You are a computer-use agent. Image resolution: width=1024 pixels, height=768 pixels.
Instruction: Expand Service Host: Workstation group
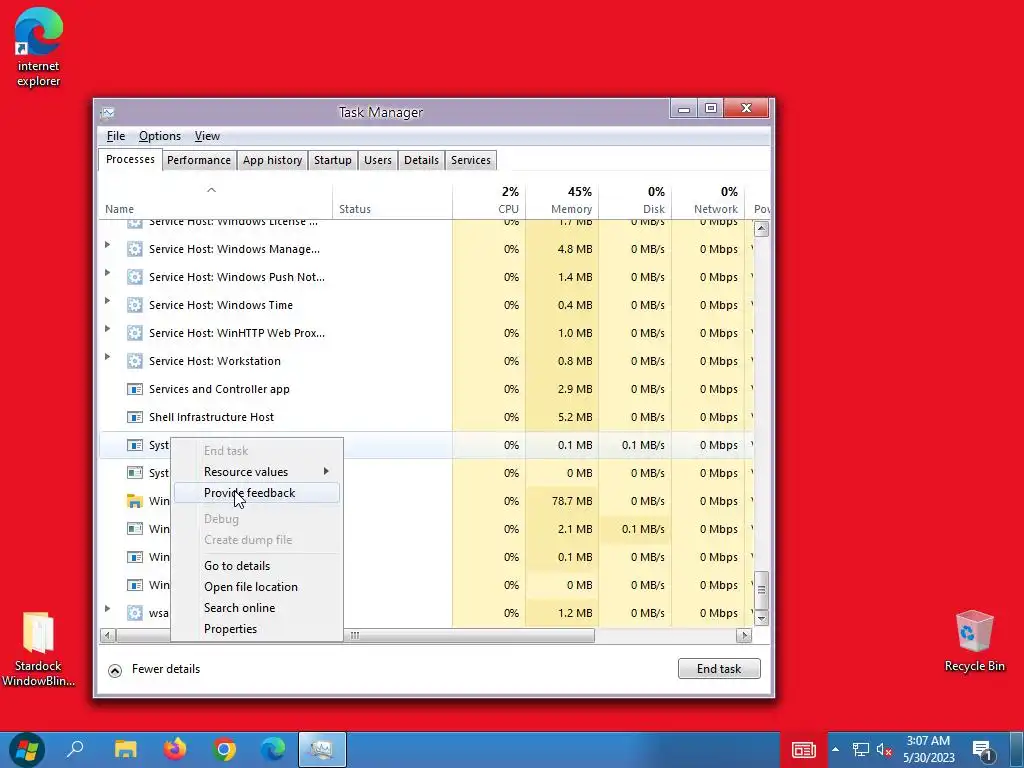point(108,357)
